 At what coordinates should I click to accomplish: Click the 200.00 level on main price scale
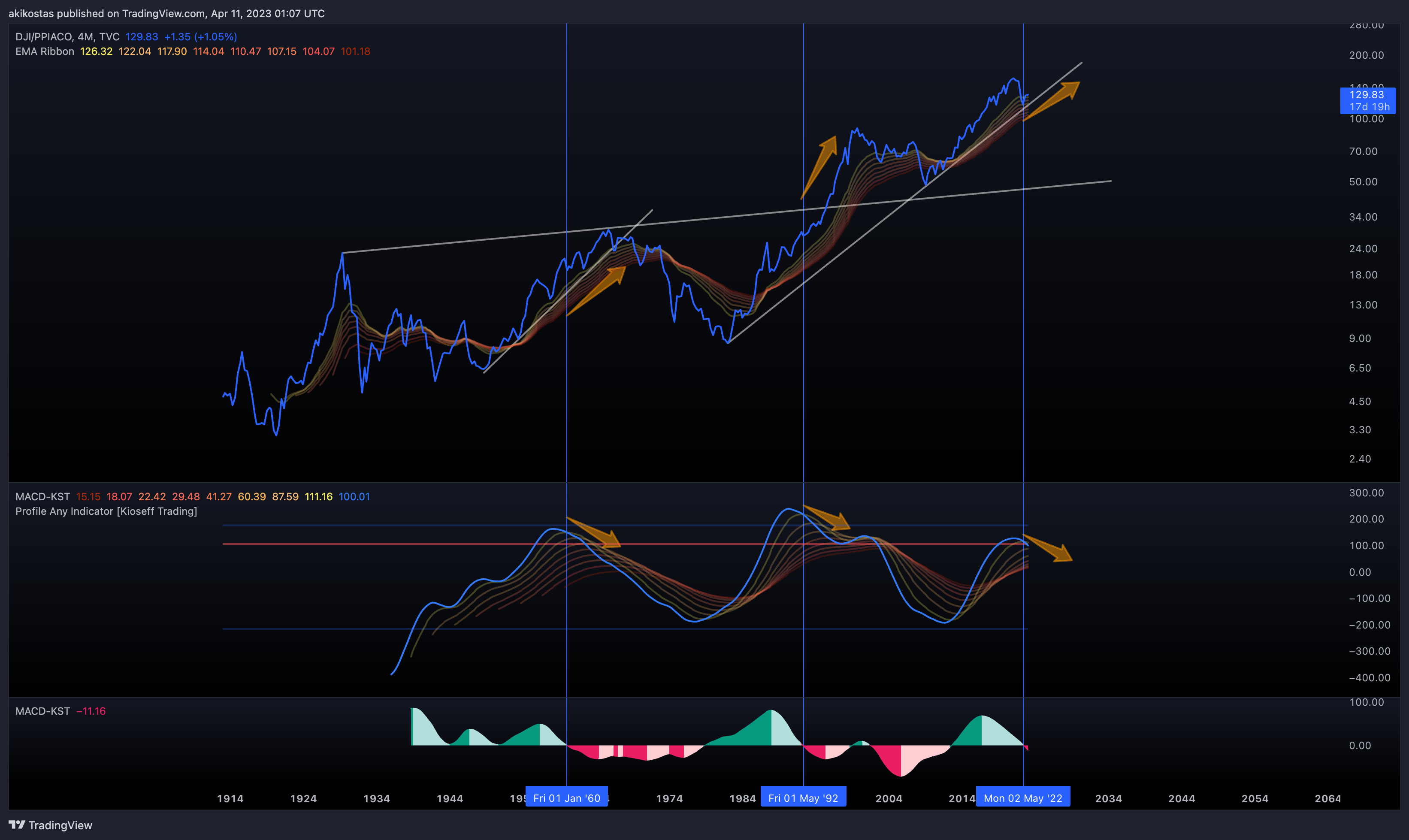point(1366,55)
